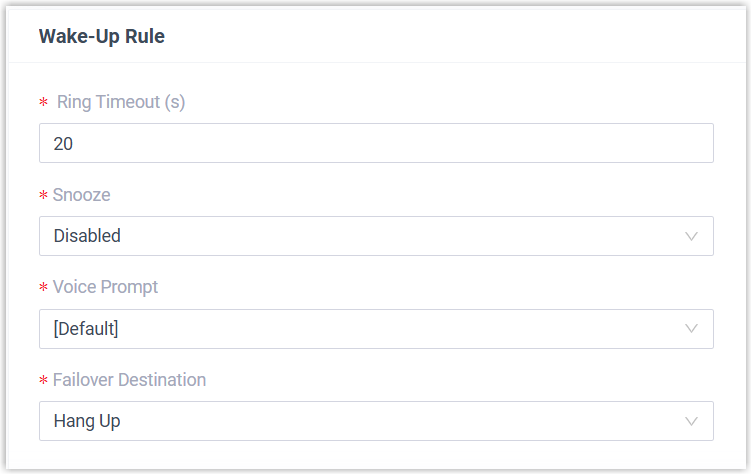Image resolution: width=752 pixels, height=475 pixels.
Task: Click the "Wake-Up Rule" section heading
Action: click(x=102, y=37)
